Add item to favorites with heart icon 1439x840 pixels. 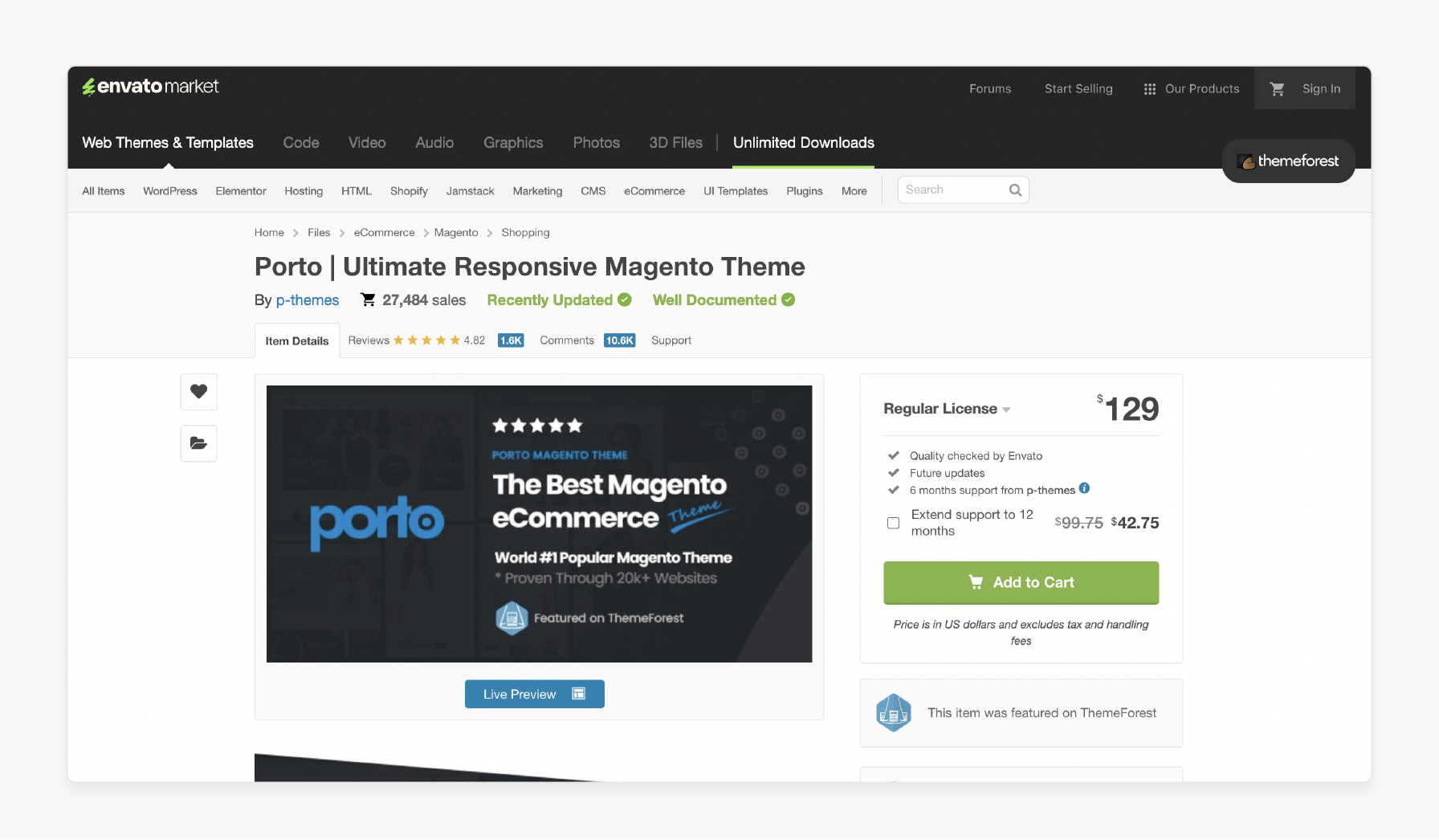(x=199, y=392)
